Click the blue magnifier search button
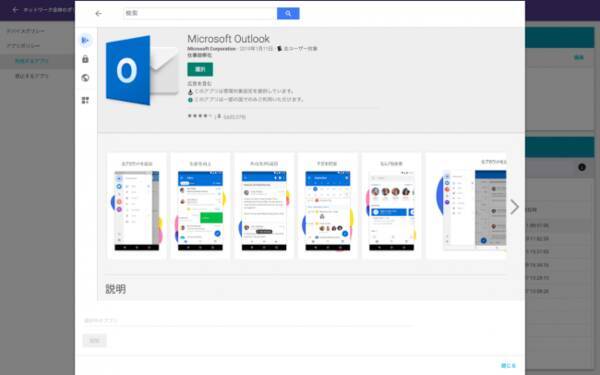 288,13
